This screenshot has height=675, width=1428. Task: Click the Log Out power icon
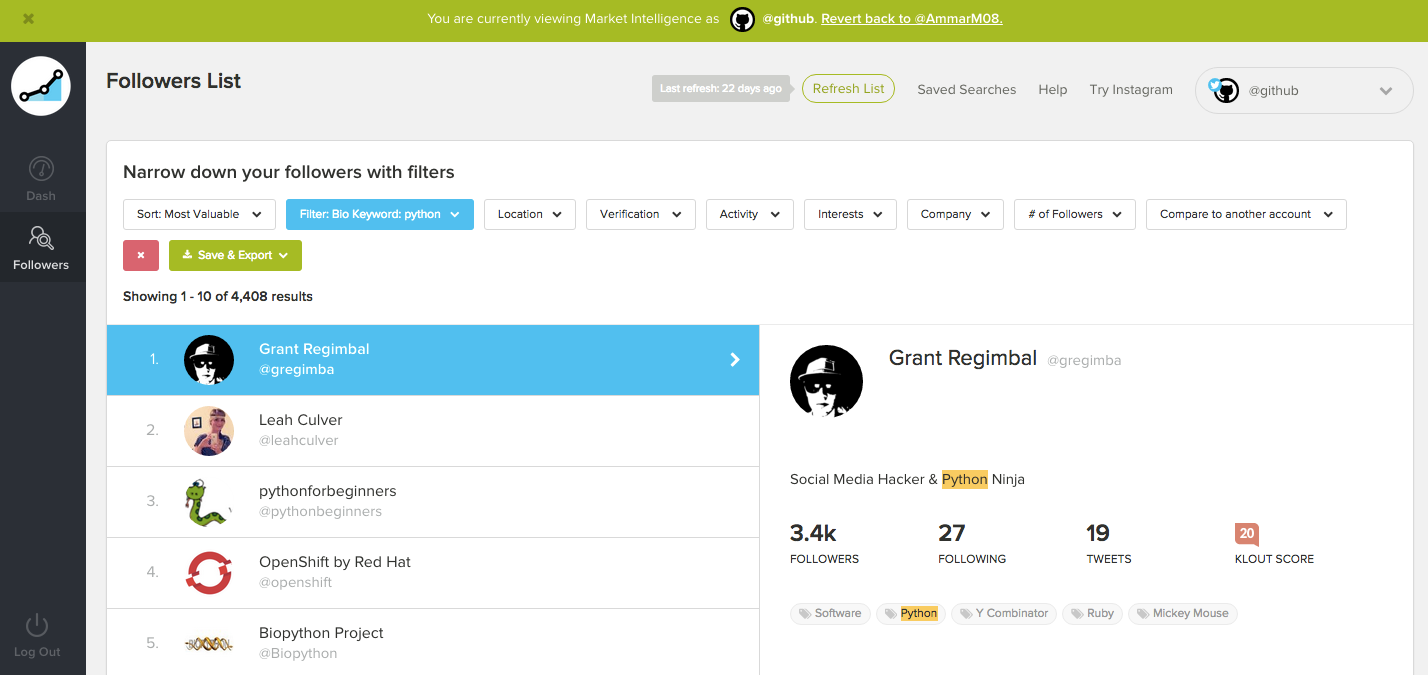(37, 626)
